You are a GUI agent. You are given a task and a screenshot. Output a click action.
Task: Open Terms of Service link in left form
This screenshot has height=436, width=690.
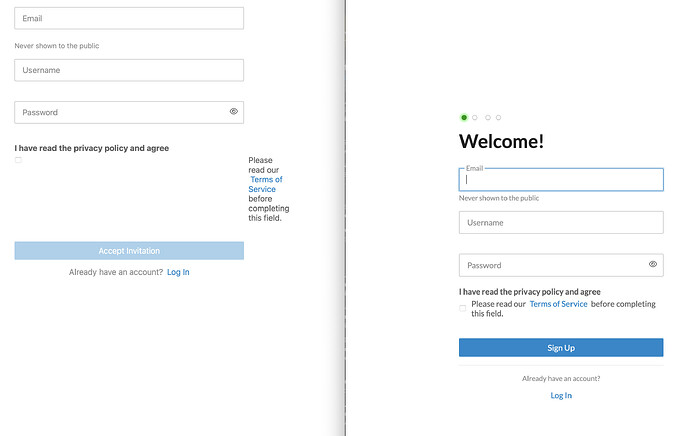click(x=265, y=184)
